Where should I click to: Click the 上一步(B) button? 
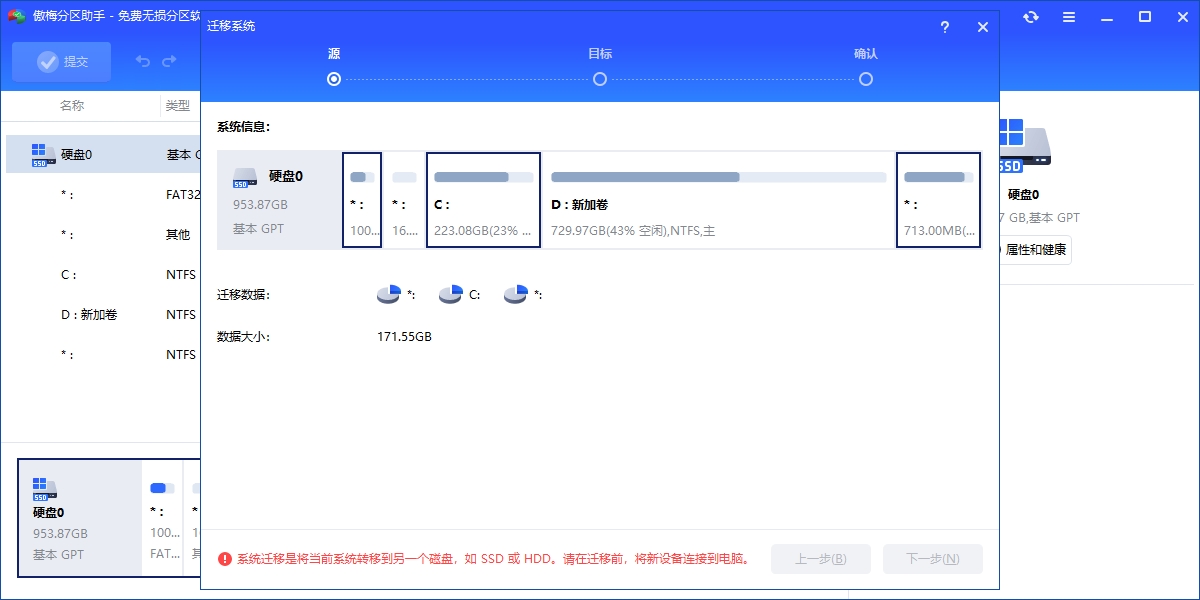pyautogui.click(x=820, y=559)
